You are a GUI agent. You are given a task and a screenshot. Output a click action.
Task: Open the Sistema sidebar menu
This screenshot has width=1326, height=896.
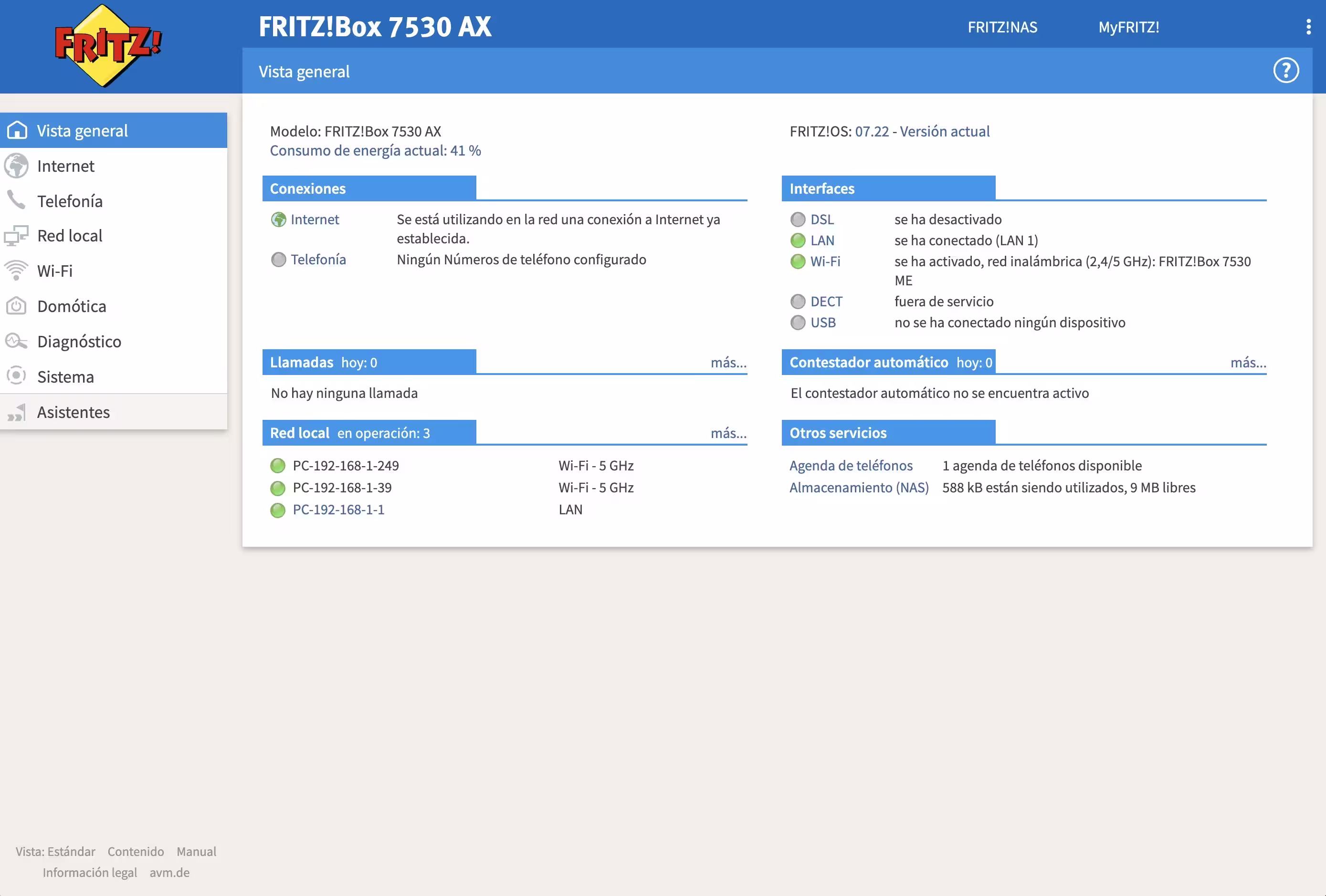(114, 376)
